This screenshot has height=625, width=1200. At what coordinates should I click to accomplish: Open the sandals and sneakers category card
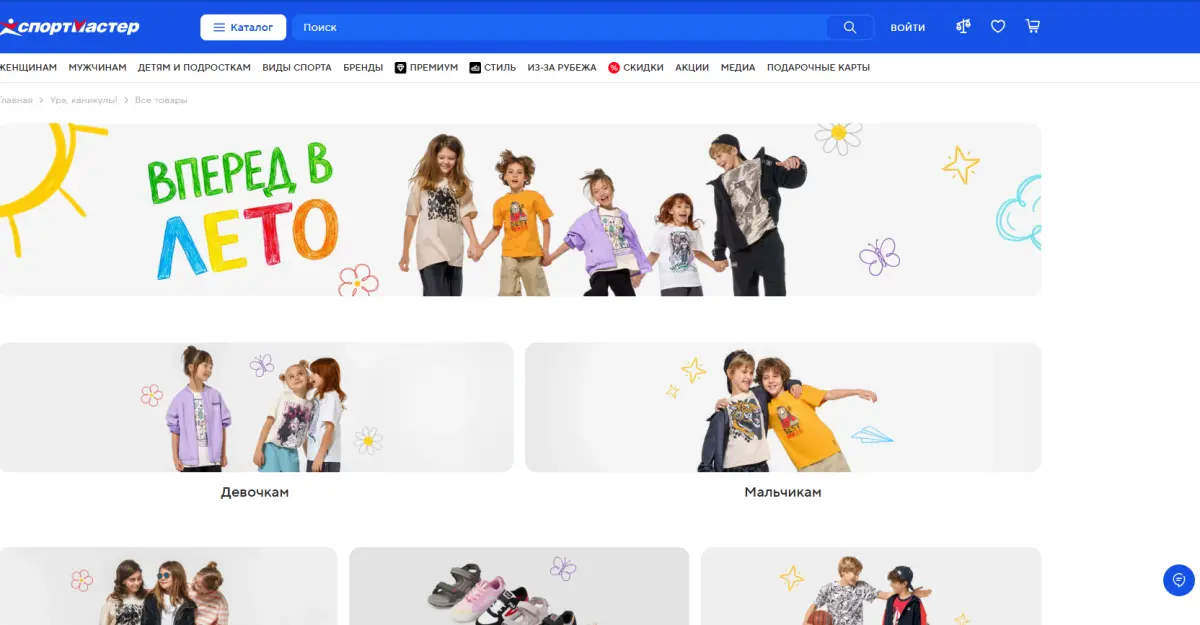tap(519, 586)
